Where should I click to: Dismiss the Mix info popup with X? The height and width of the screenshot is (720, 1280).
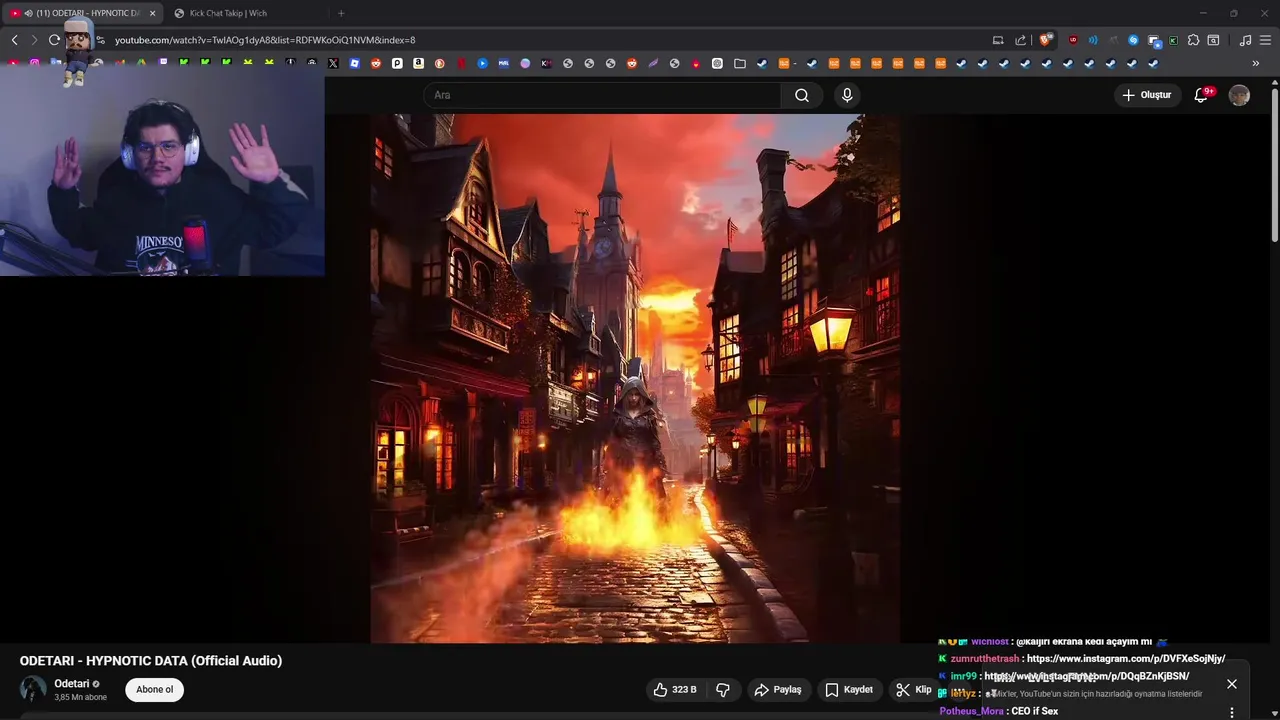1232,684
